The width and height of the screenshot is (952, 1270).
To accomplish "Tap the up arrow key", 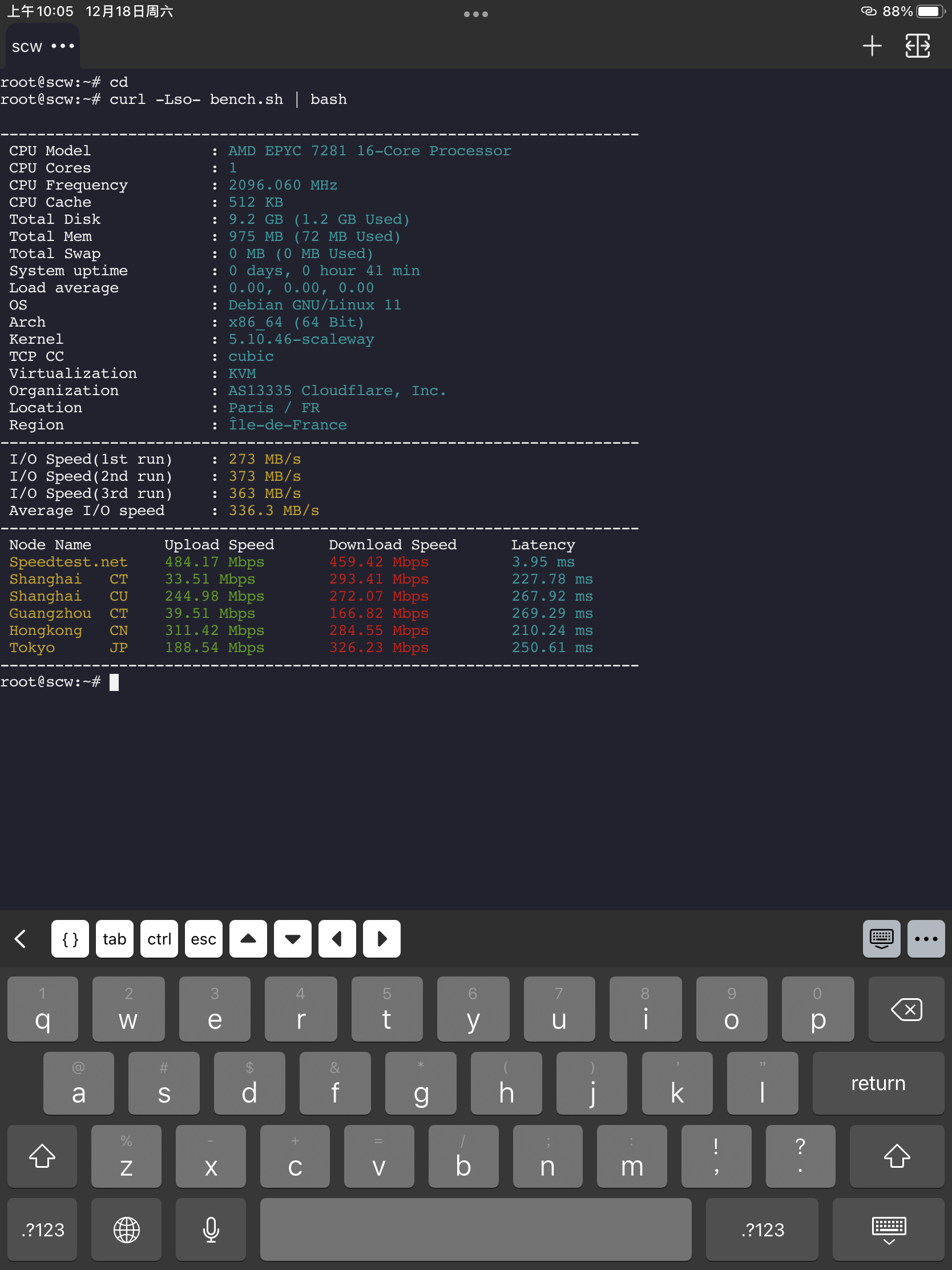I will (248, 939).
